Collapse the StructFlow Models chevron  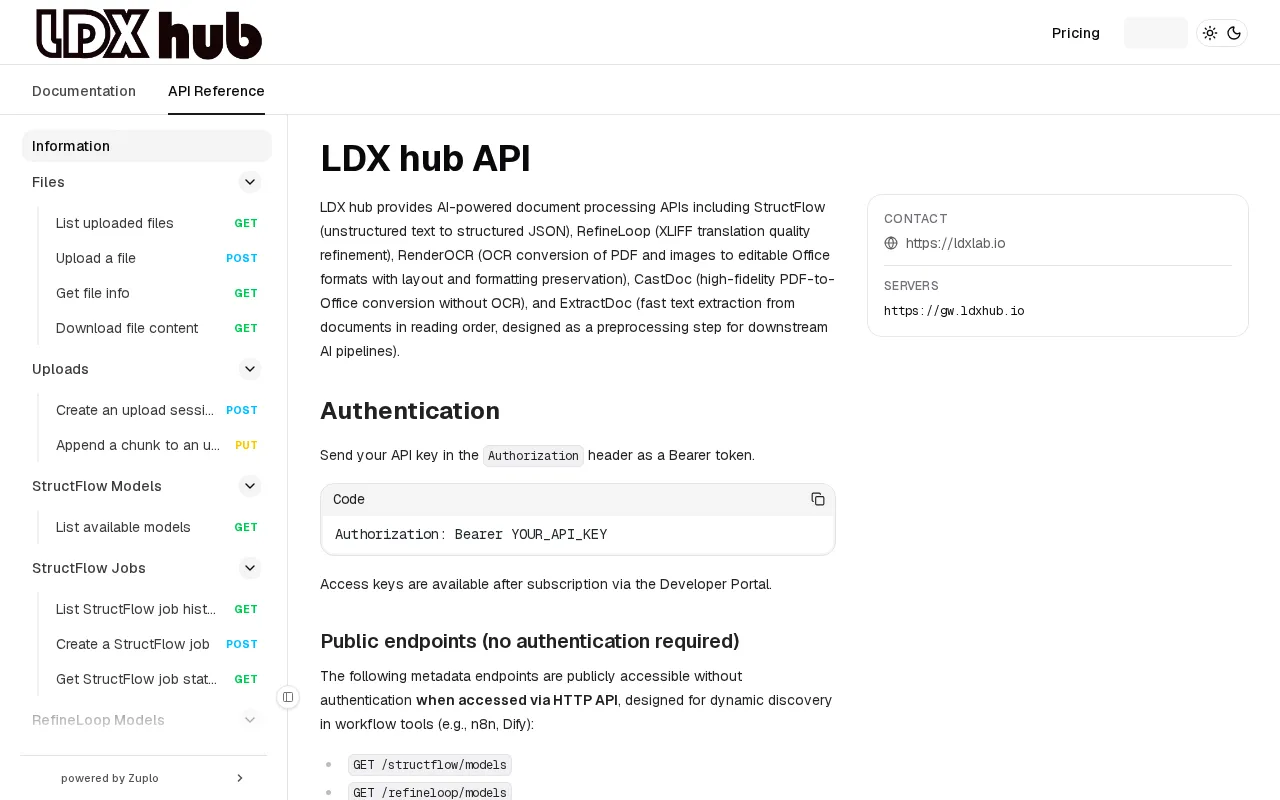coord(250,486)
